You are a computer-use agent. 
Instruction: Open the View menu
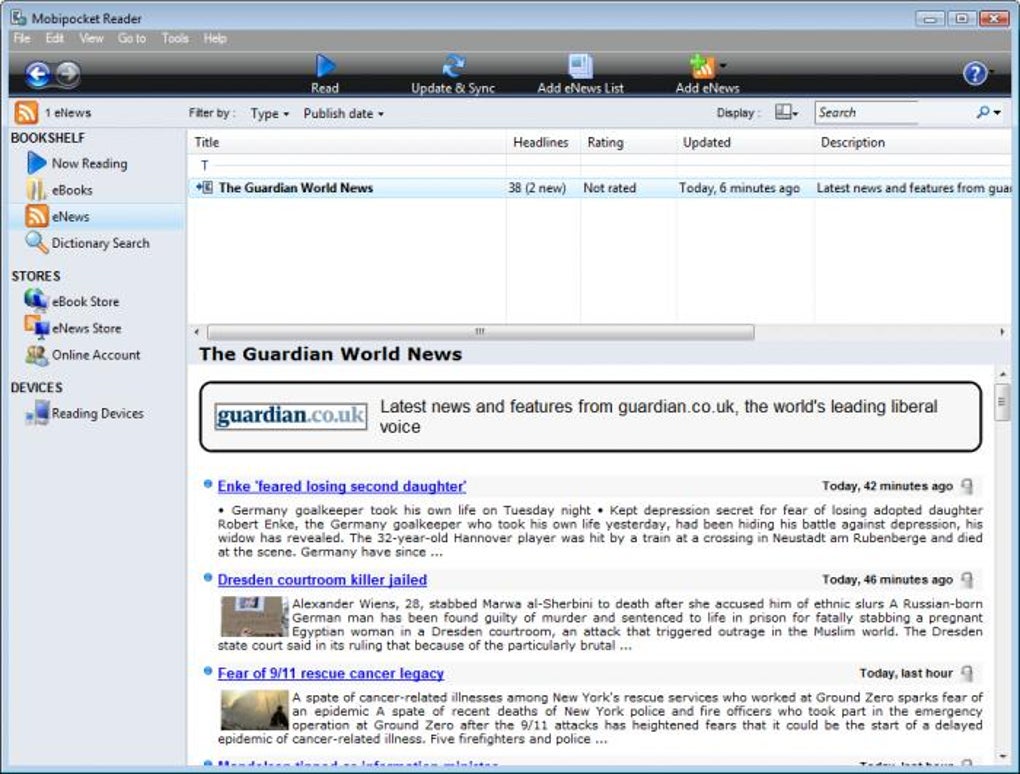click(92, 38)
